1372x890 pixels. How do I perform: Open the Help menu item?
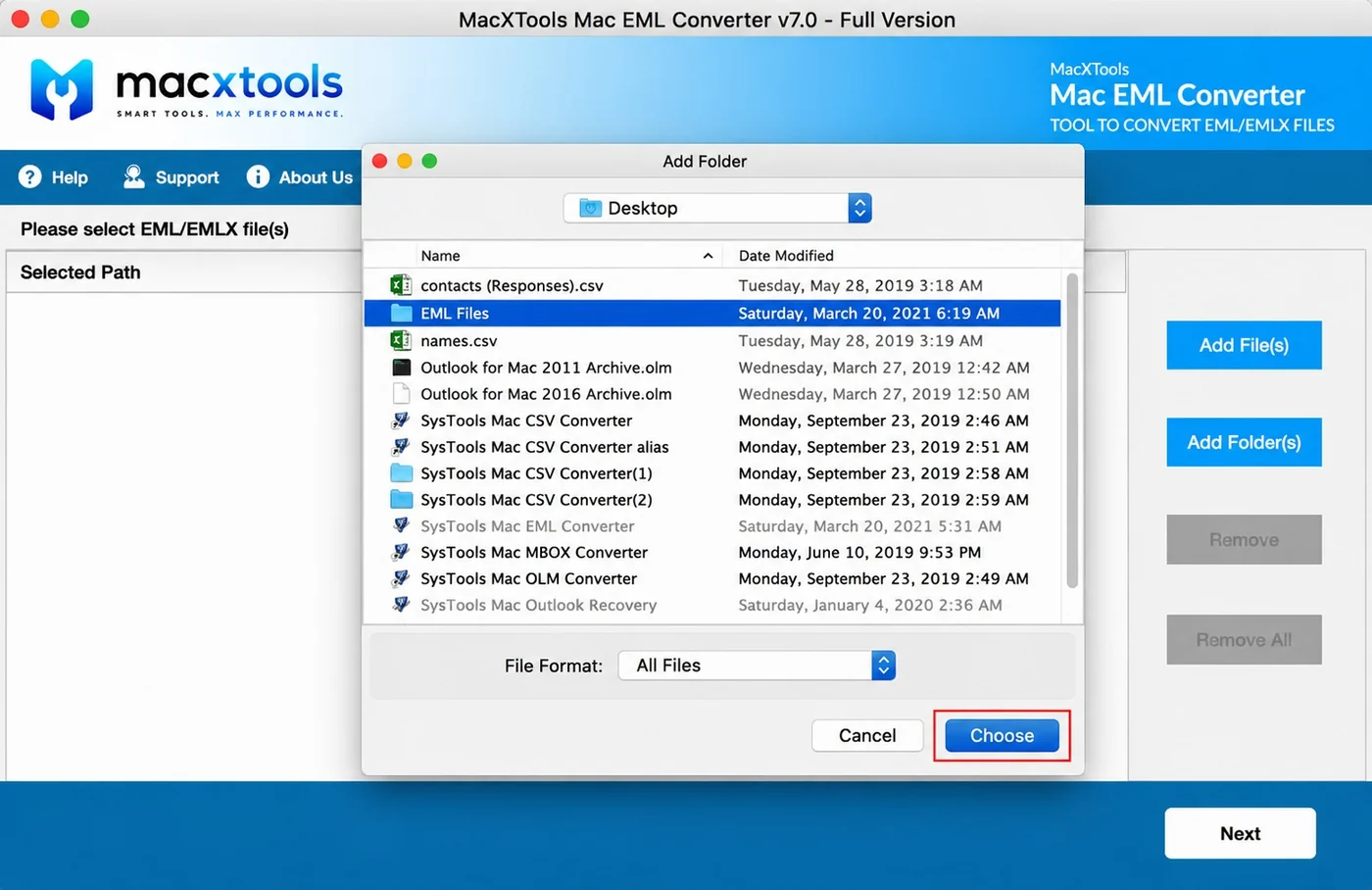(54, 177)
